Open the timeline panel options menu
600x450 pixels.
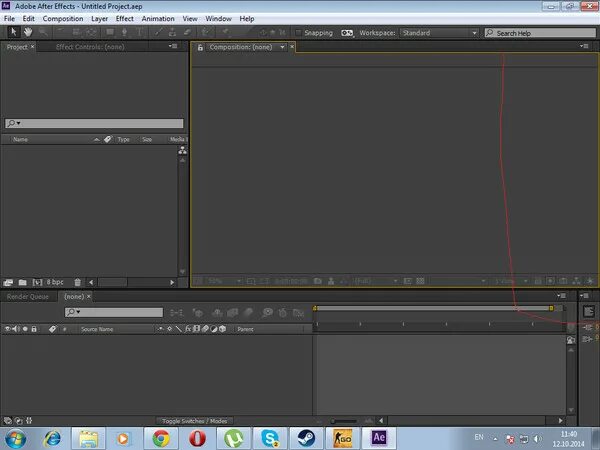[x=562, y=296]
